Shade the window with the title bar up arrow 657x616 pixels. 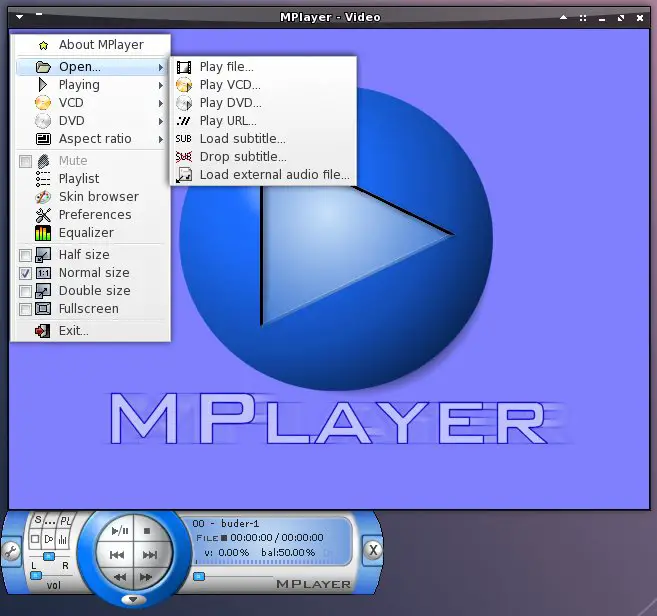564,17
